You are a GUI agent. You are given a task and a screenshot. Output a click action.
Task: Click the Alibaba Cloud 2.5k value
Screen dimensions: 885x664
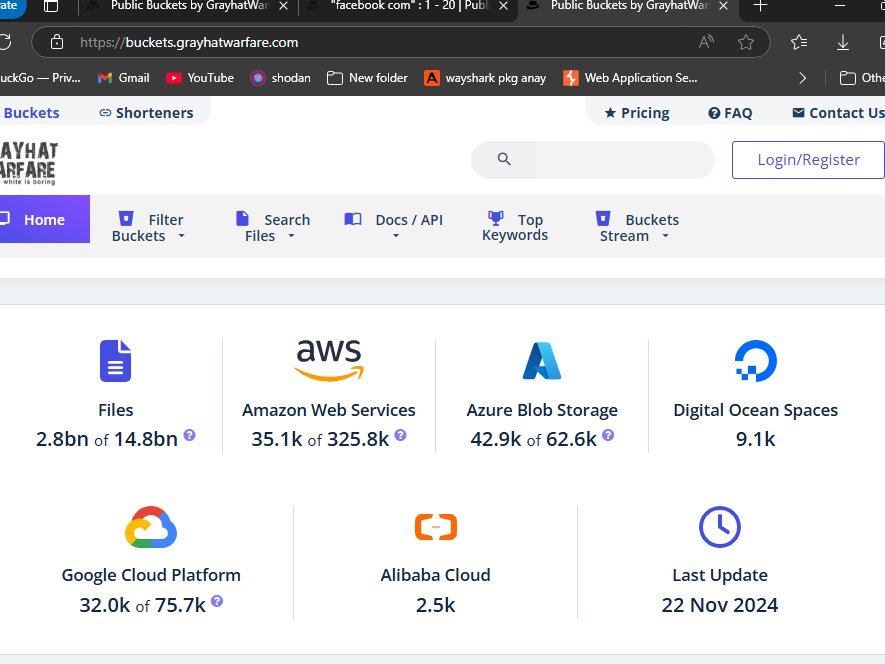436,605
